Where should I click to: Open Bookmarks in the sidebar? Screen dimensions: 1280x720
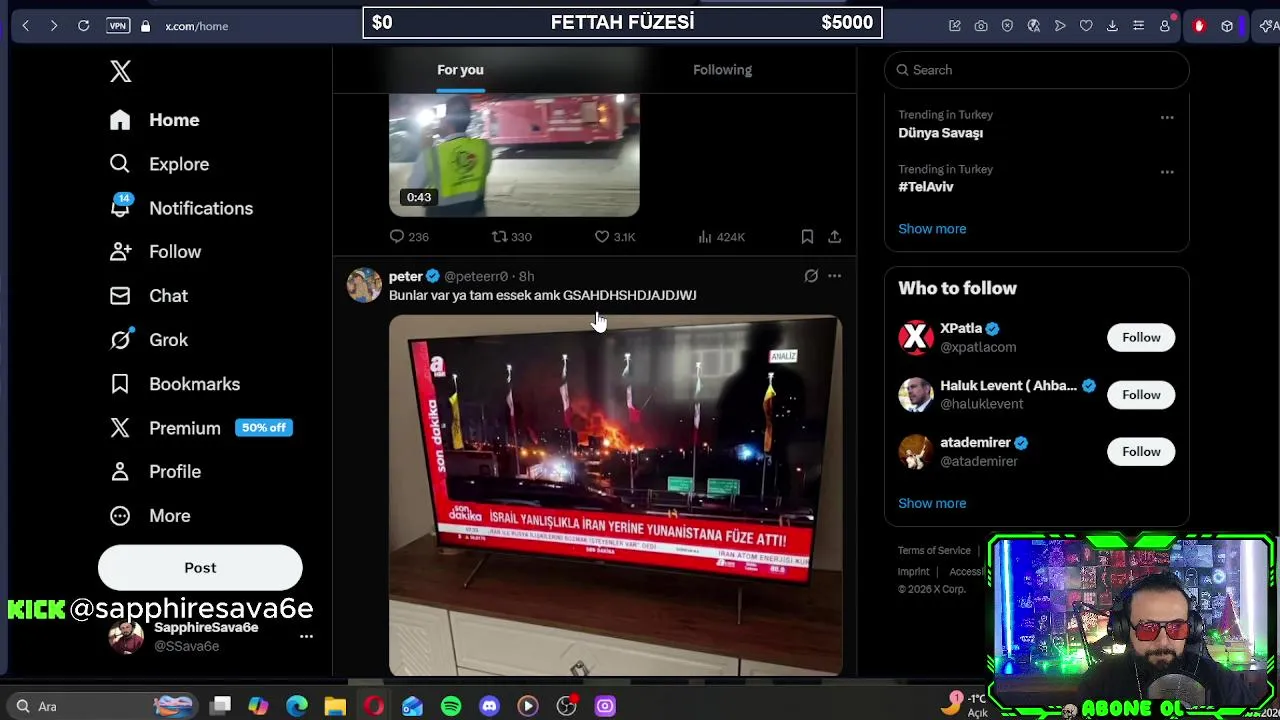[175, 384]
